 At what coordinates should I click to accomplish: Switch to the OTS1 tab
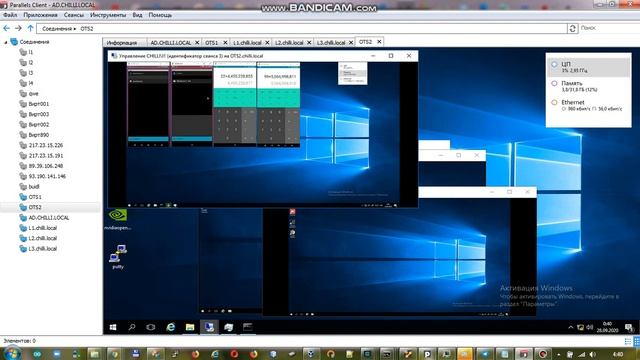(211, 42)
